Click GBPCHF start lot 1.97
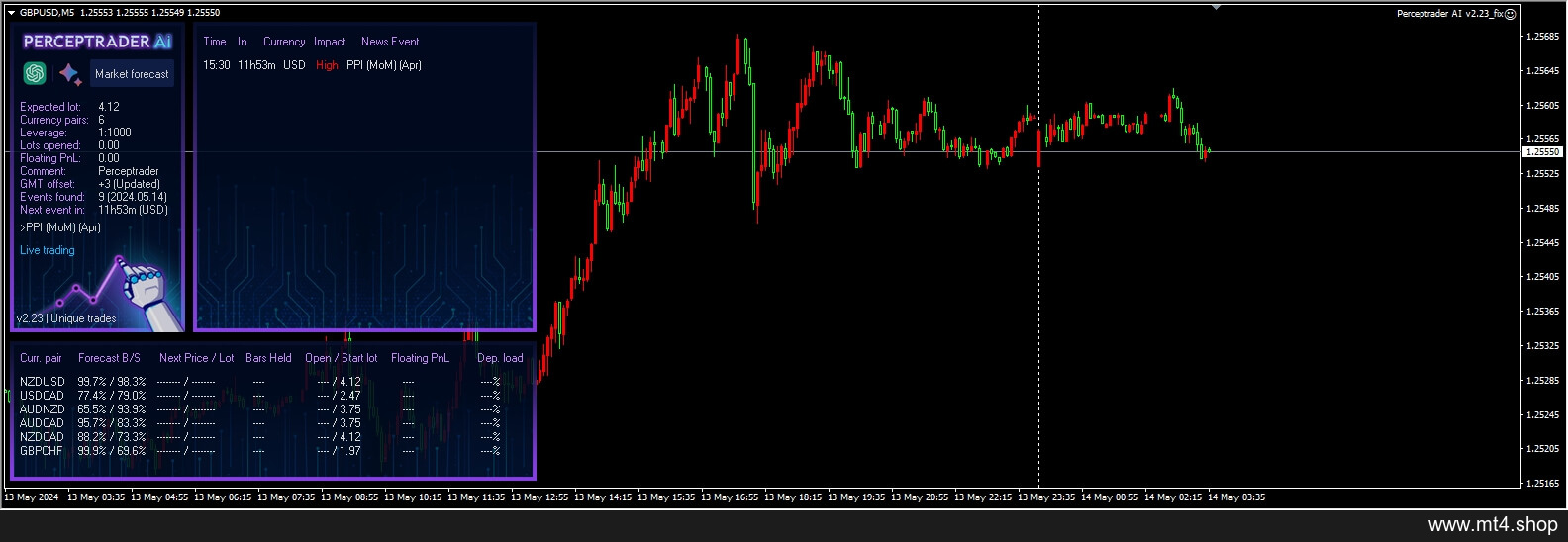This screenshot has width=1568, height=542. tap(350, 451)
